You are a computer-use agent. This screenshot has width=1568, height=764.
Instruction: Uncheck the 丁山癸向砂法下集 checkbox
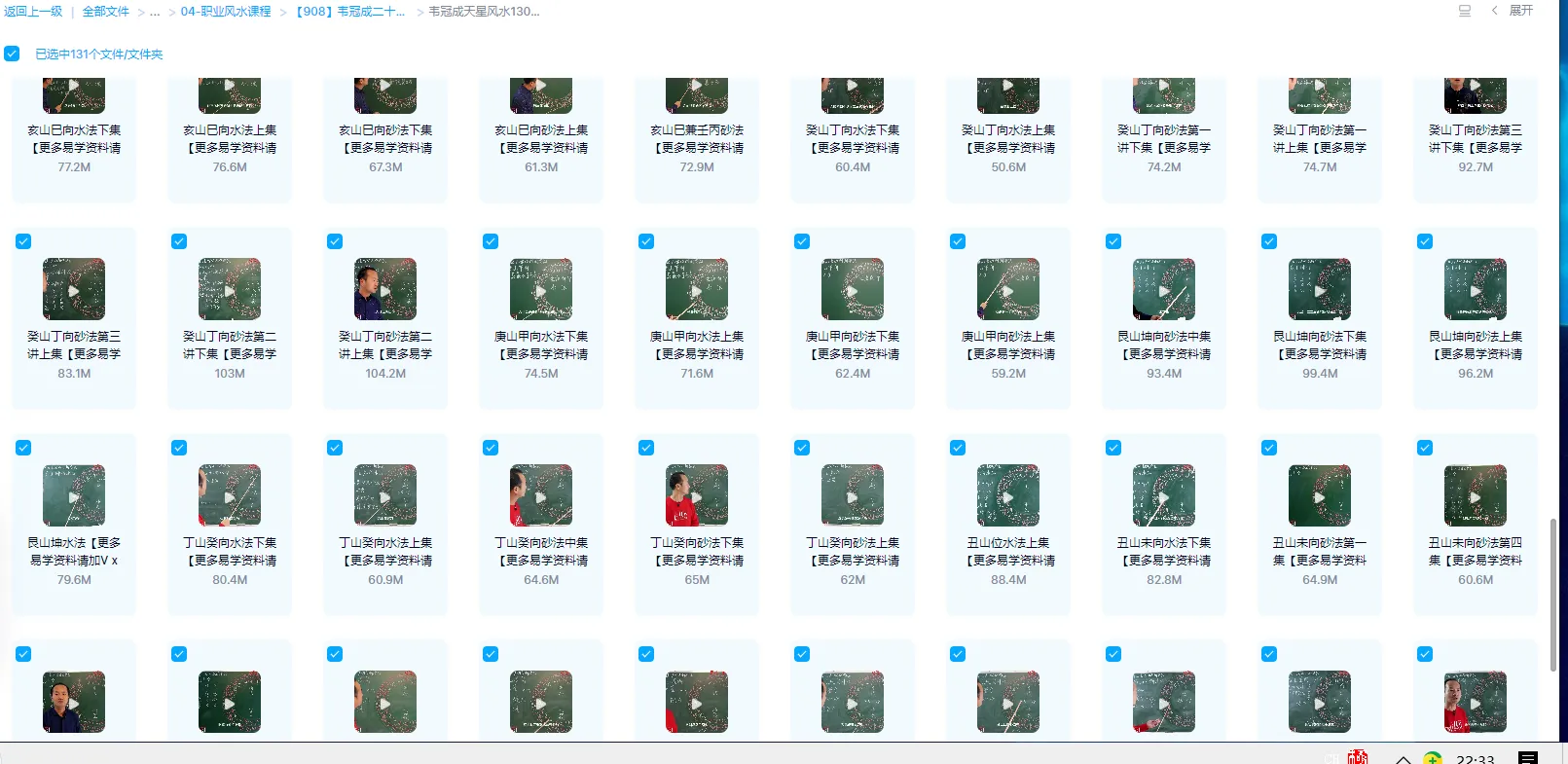coord(646,448)
